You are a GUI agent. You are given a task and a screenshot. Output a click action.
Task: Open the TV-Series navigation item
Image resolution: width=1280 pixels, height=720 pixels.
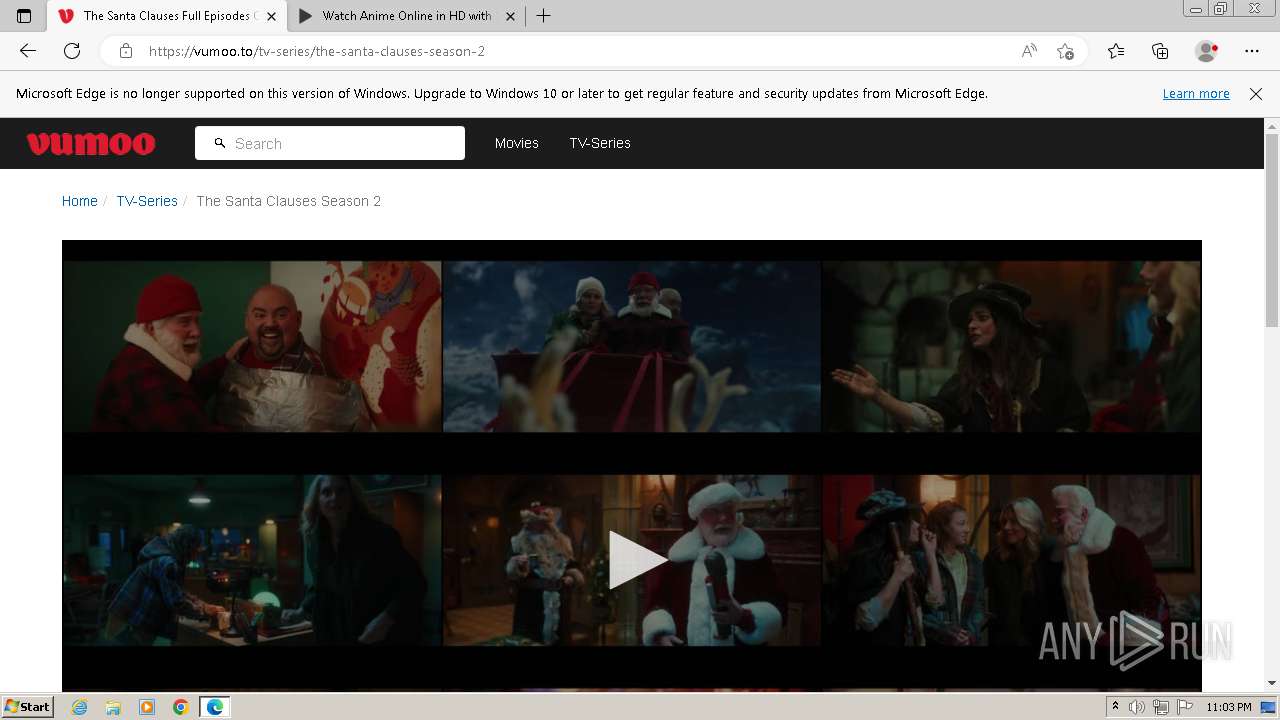tap(600, 143)
